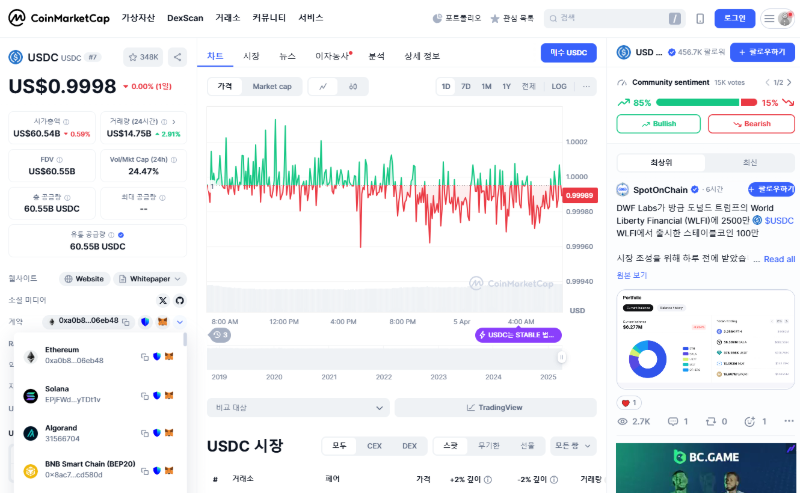The width and height of the screenshot is (800, 493).
Task: Add Solana contract to MetaMask
Action: pos(169,396)
